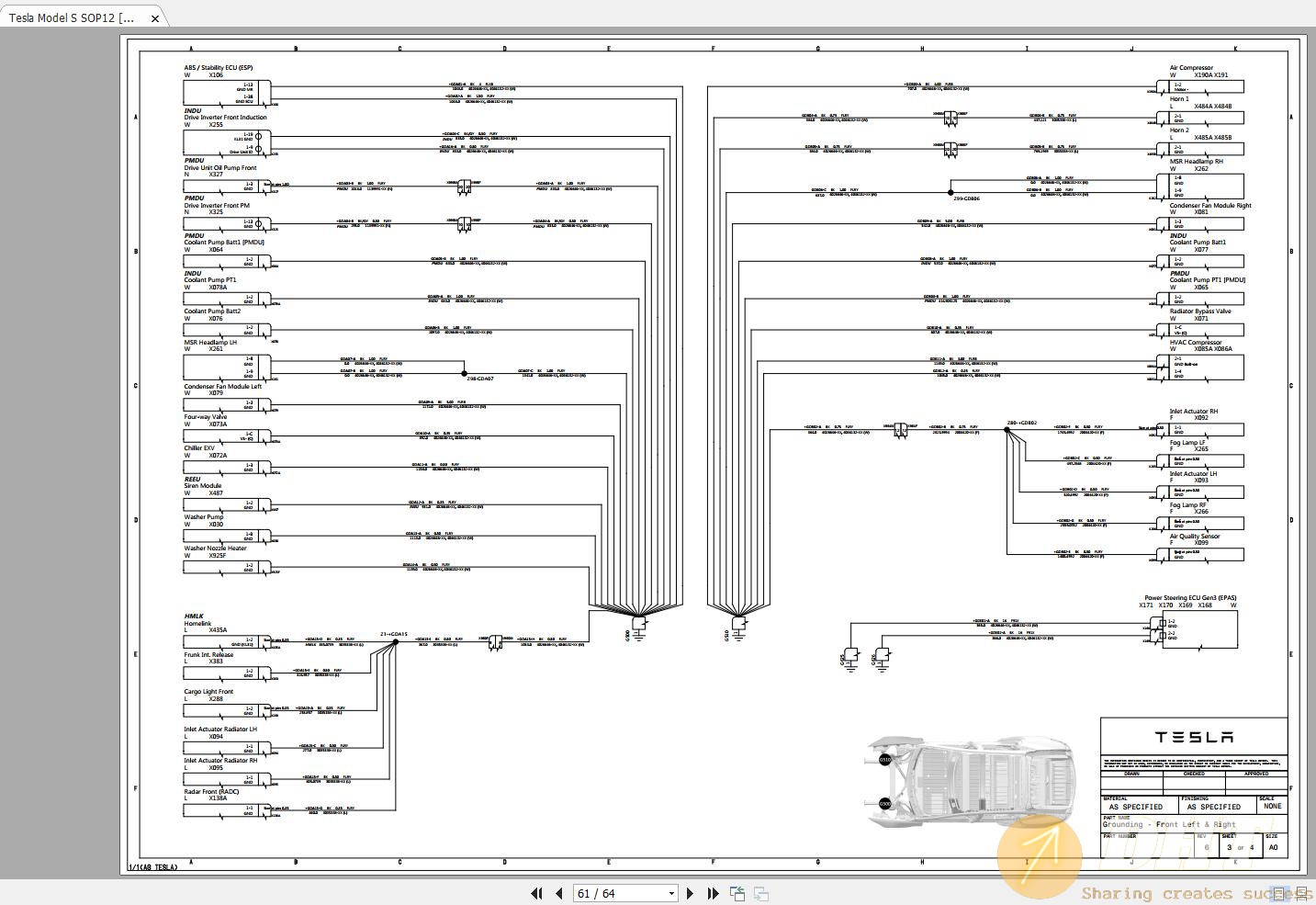
Task: Click the Chiller EXV label
Action: pos(199,448)
